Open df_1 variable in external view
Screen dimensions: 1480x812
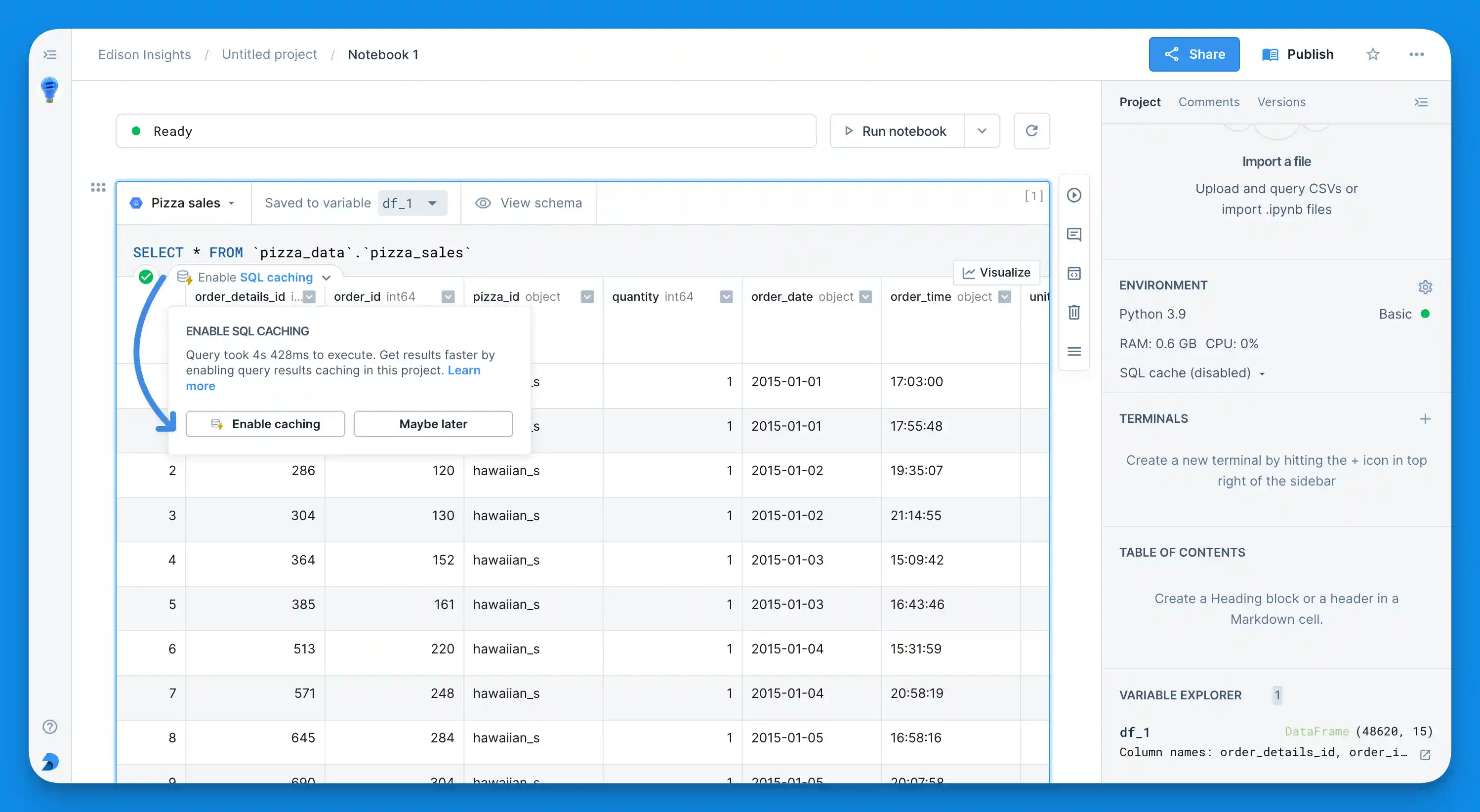(1425, 755)
